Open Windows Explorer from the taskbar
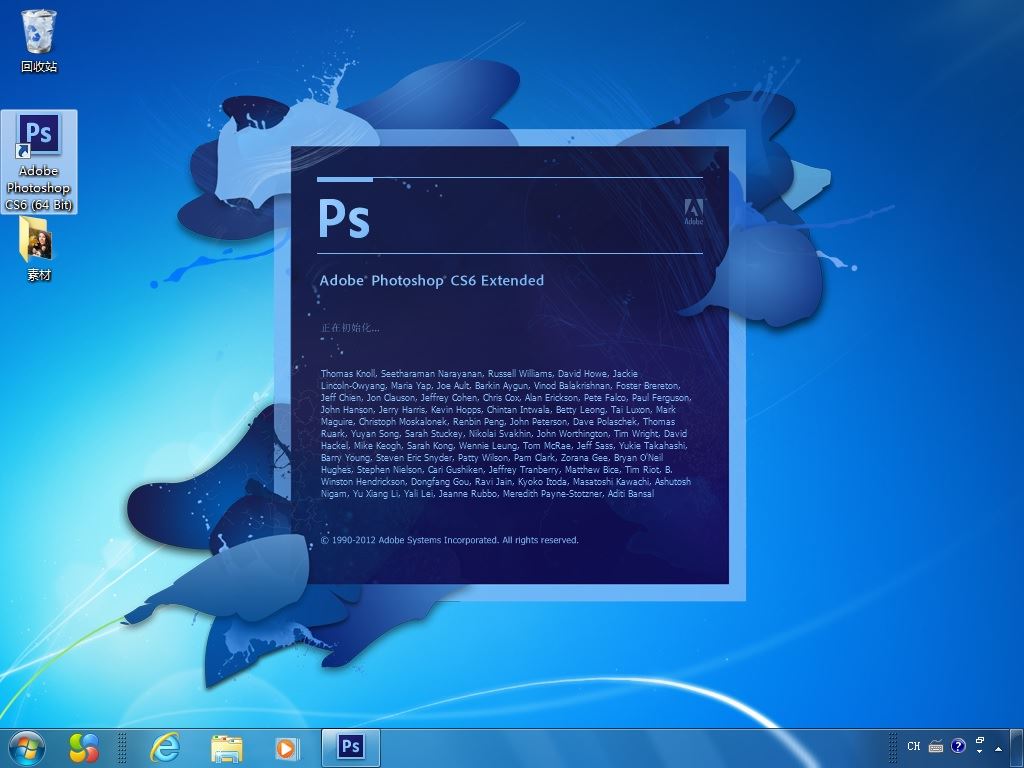 [226, 748]
